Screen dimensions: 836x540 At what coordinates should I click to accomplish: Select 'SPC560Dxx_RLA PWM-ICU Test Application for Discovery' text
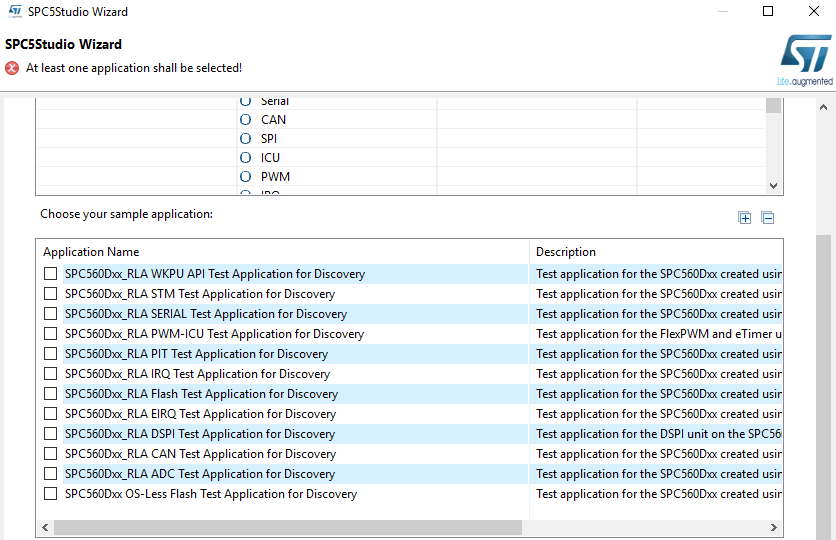click(214, 334)
